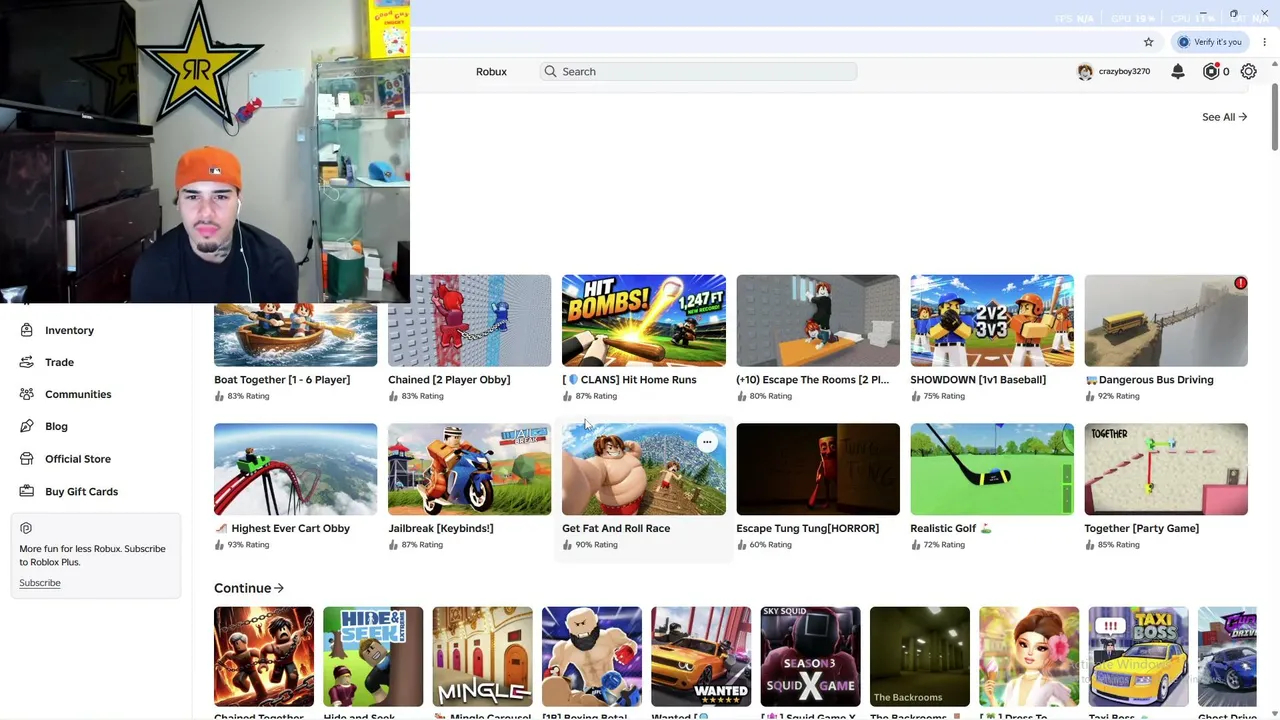1280x720 pixels.
Task: Open the Hit Home Runs game thumbnail
Action: click(644, 321)
